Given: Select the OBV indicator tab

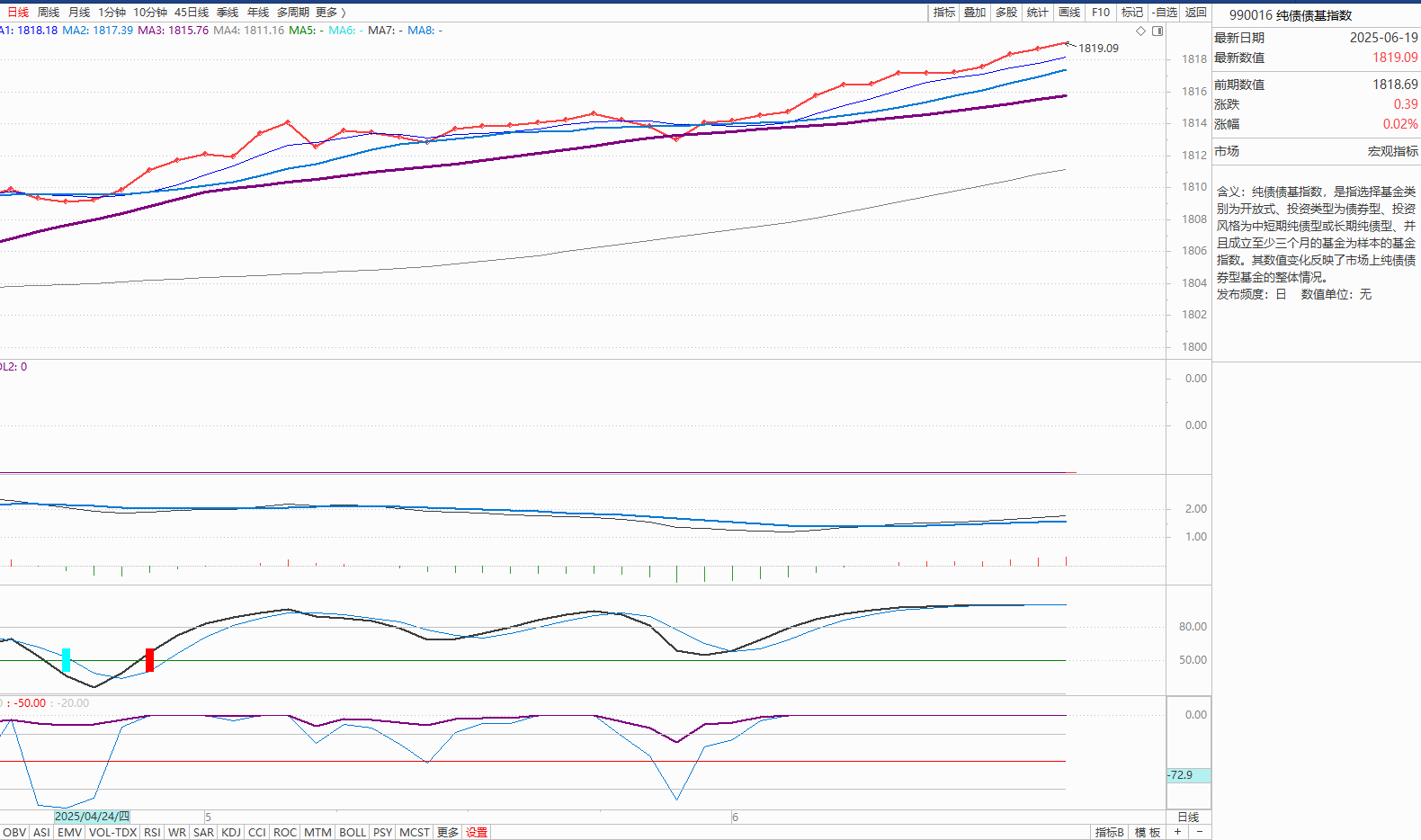Looking at the screenshot, I should coord(14,833).
